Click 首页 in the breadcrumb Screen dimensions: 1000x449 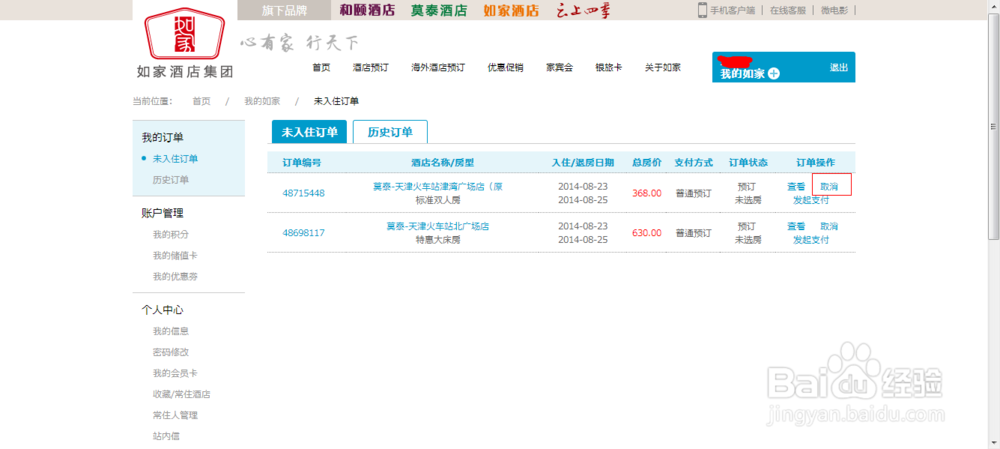click(202, 101)
